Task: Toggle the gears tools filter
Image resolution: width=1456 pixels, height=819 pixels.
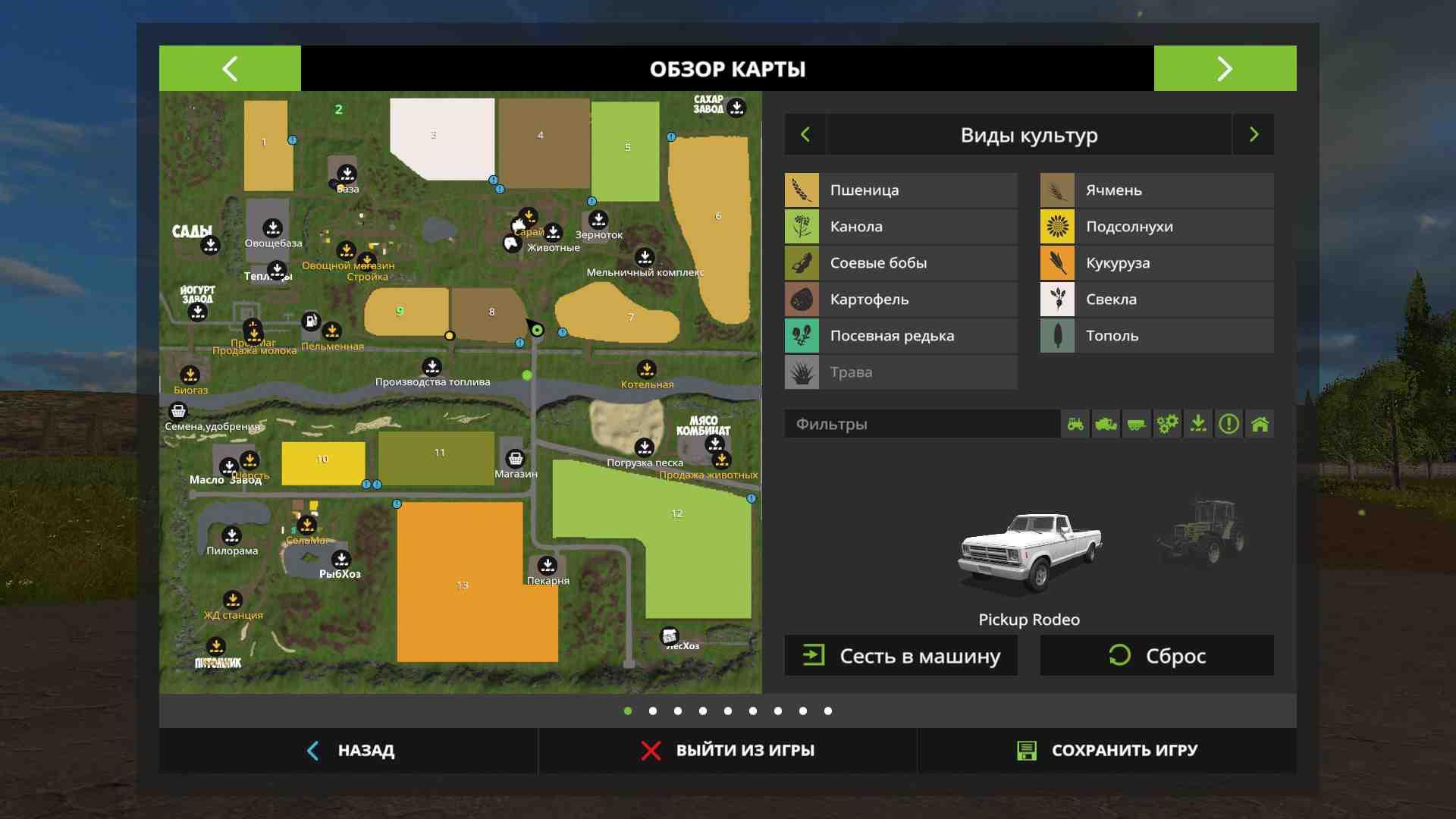Action: tap(1167, 424)
